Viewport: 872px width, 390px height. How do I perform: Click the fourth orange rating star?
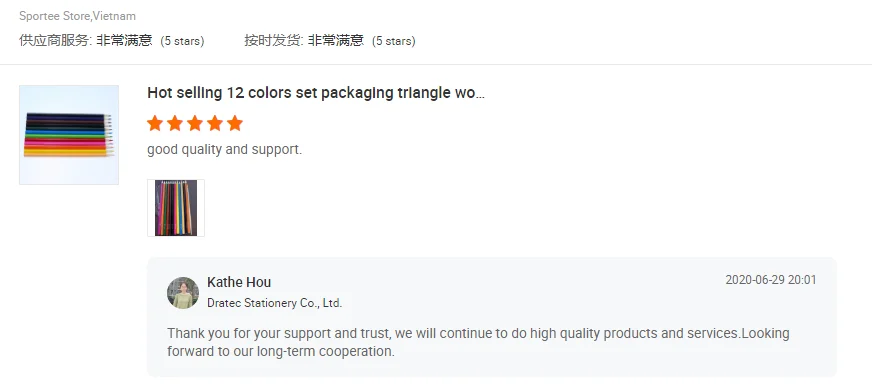(x=215, y=124)
